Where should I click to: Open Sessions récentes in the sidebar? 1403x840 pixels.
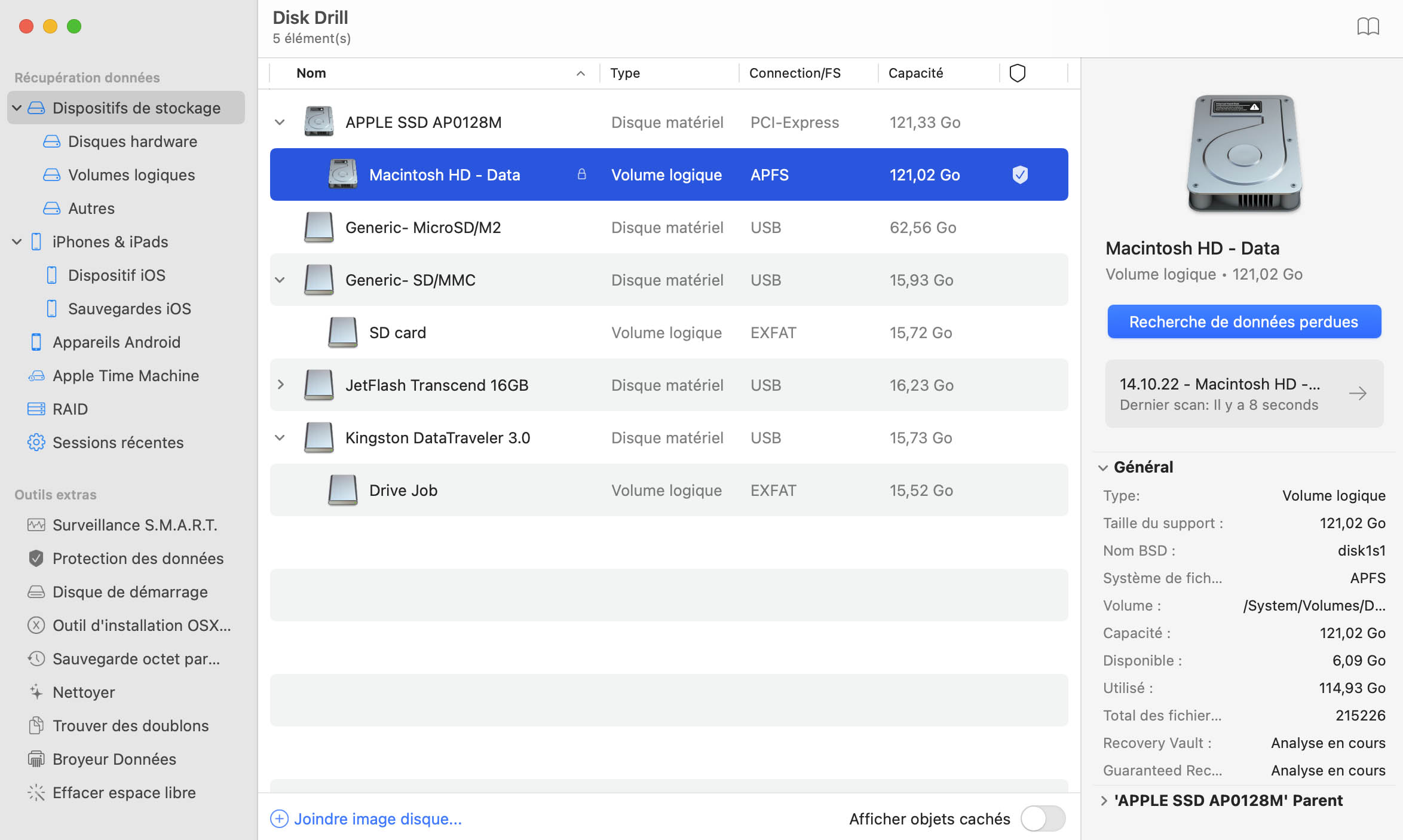click(118, 440)
